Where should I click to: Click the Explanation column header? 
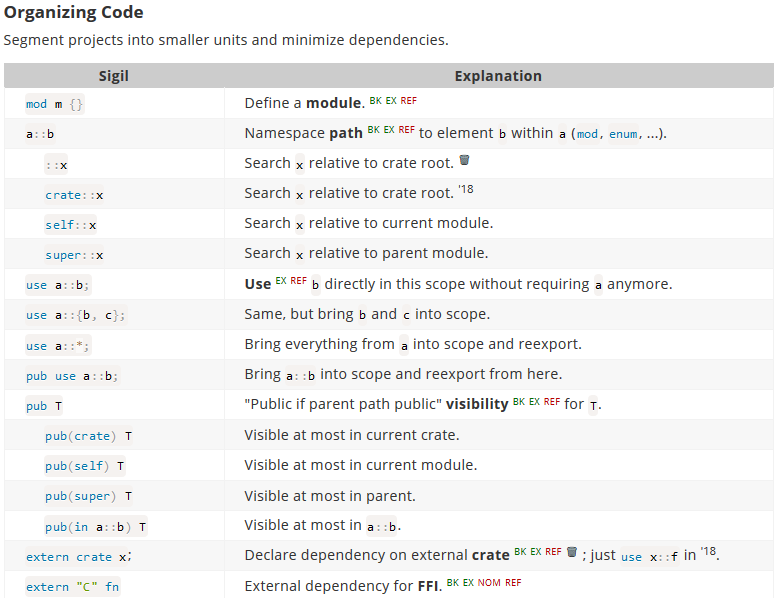pyautogui.click(x=498, y=76)
